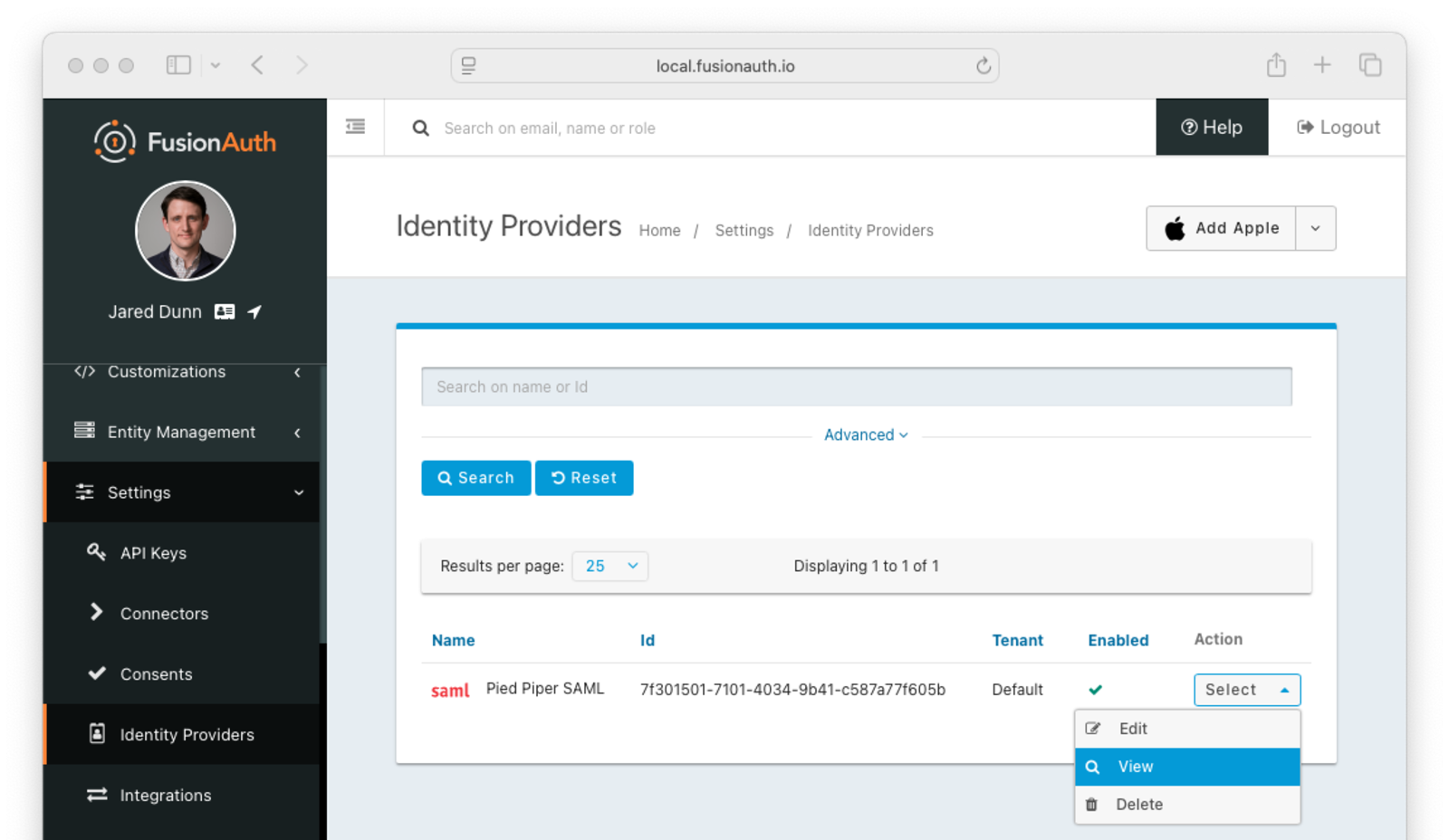Click Jared Dunn's profile picture

(x=185, y=231)
